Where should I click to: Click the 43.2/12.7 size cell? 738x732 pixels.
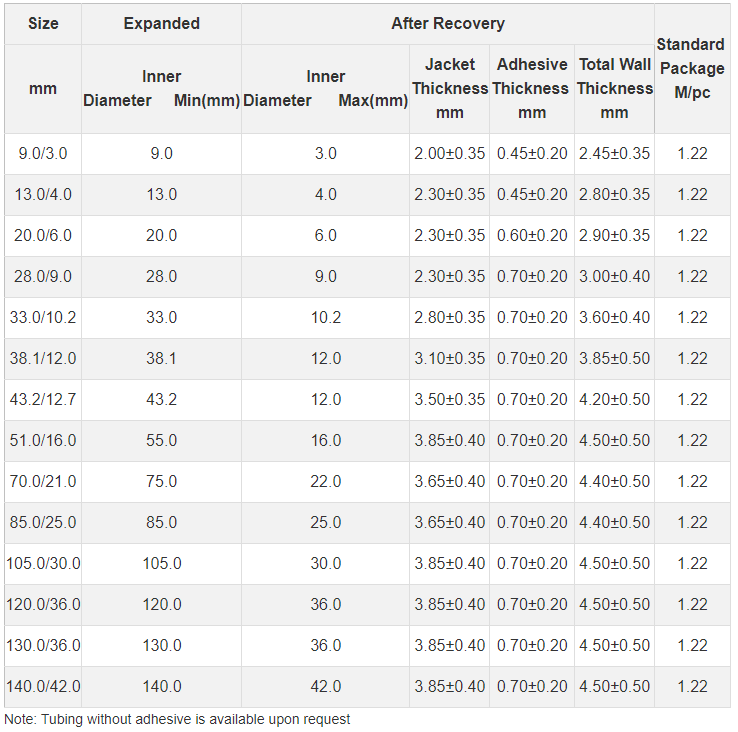[x=43, y=399]
